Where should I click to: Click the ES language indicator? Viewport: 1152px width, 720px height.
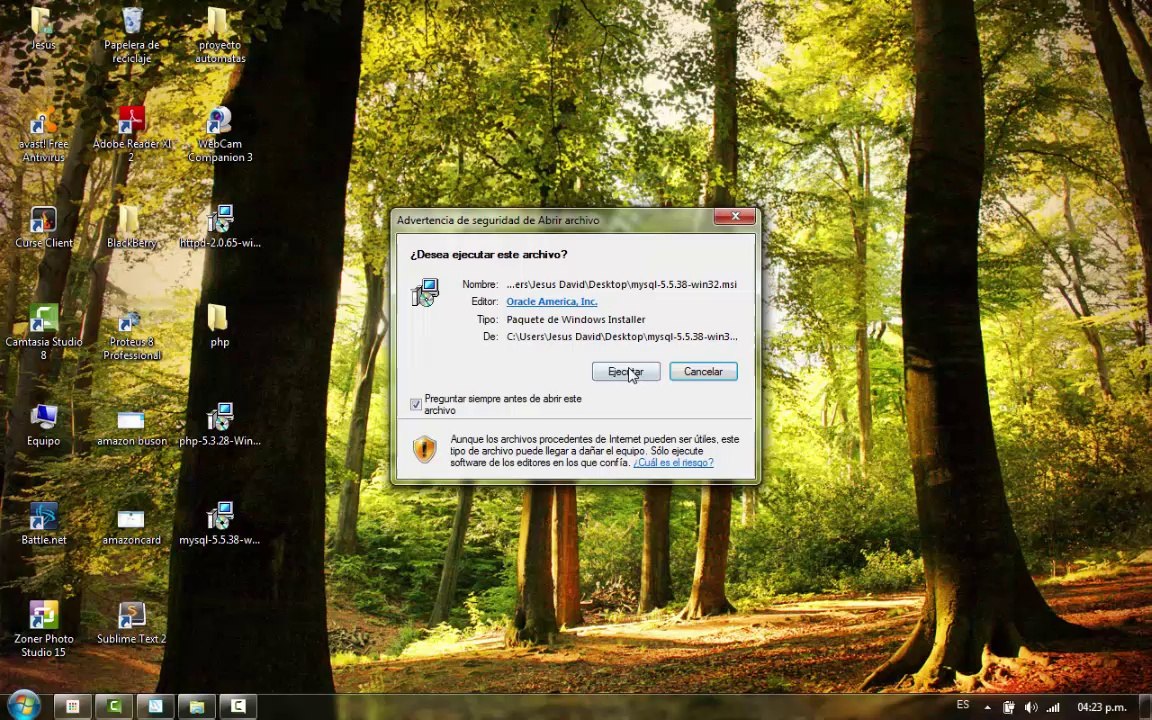coord(962,705)
